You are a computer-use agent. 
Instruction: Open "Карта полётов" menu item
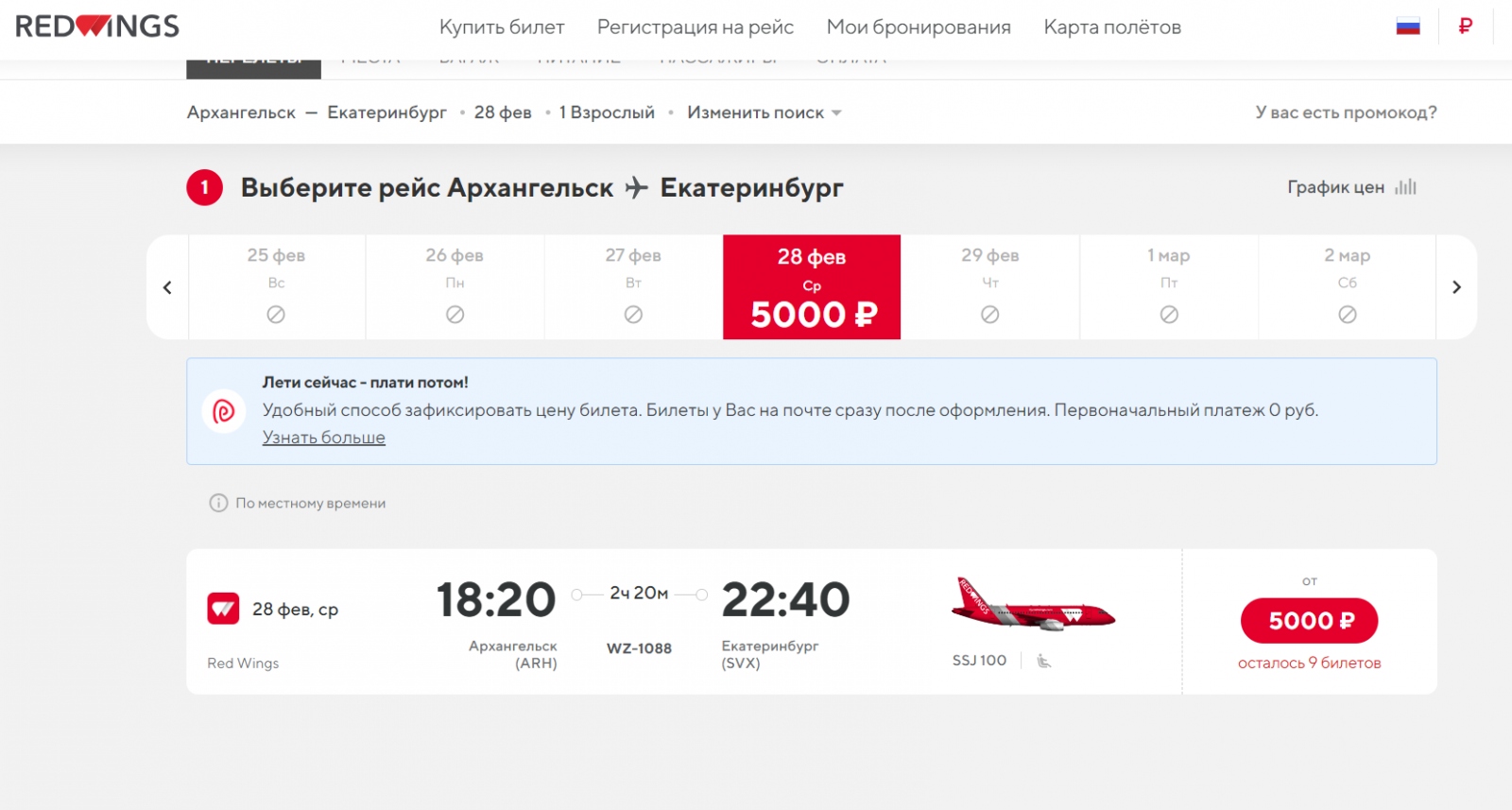tap(1112, 27)
